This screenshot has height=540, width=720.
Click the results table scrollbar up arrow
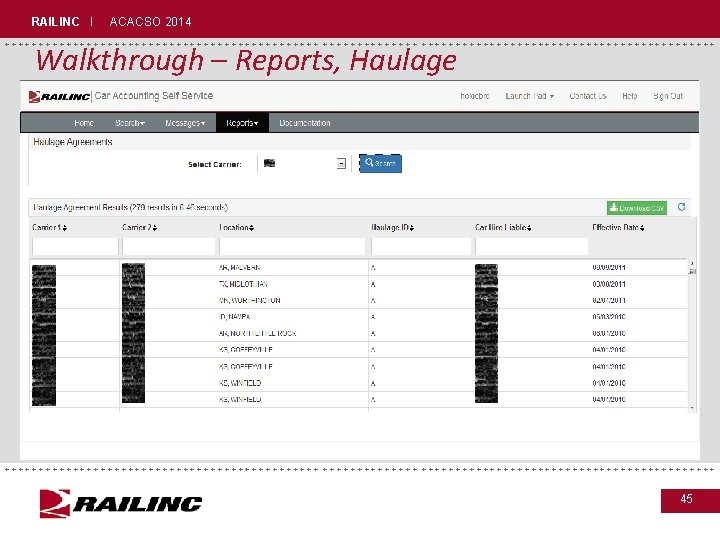coord(692,264)
